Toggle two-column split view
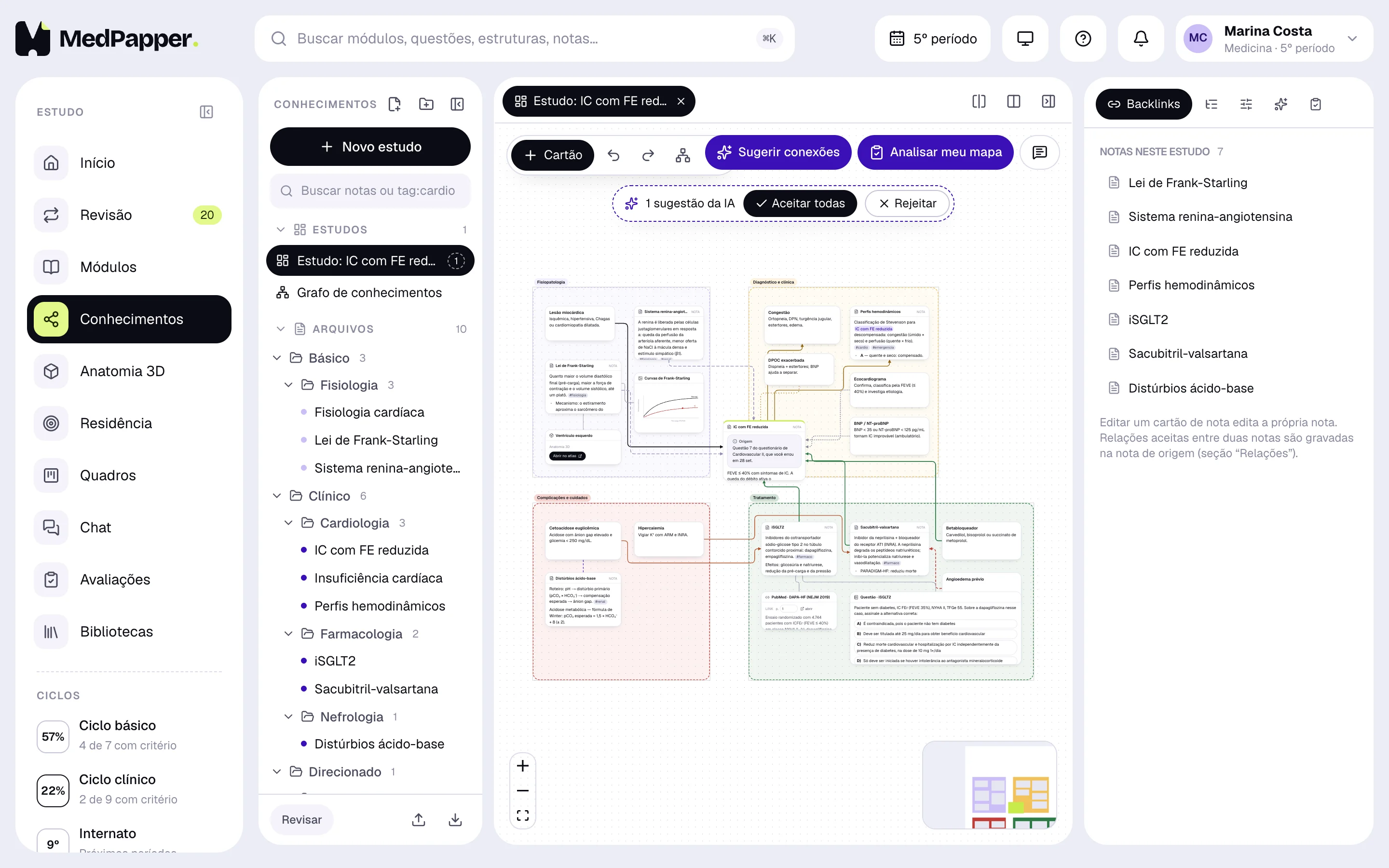This screenshot has height=868, width=1389. point(1014,102)
